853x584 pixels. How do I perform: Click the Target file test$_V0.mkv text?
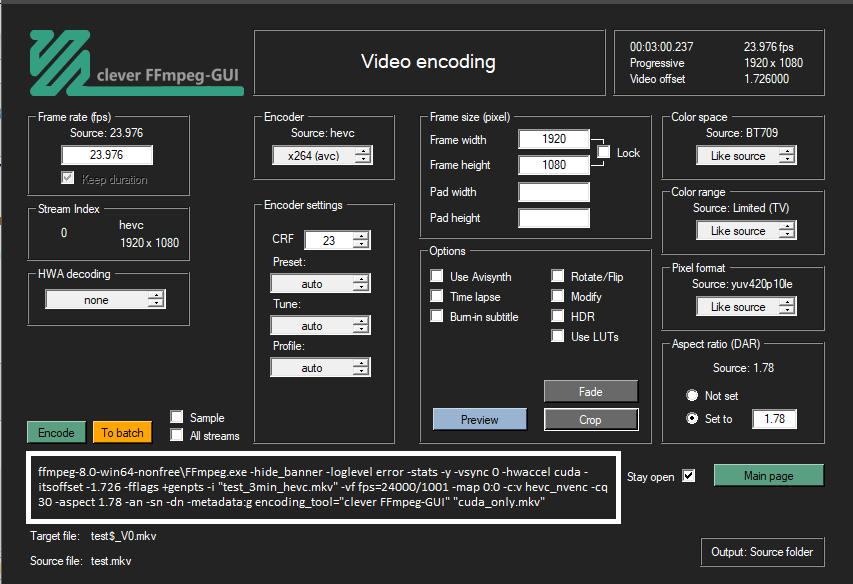pyautogui.click(x=123, y=536)
